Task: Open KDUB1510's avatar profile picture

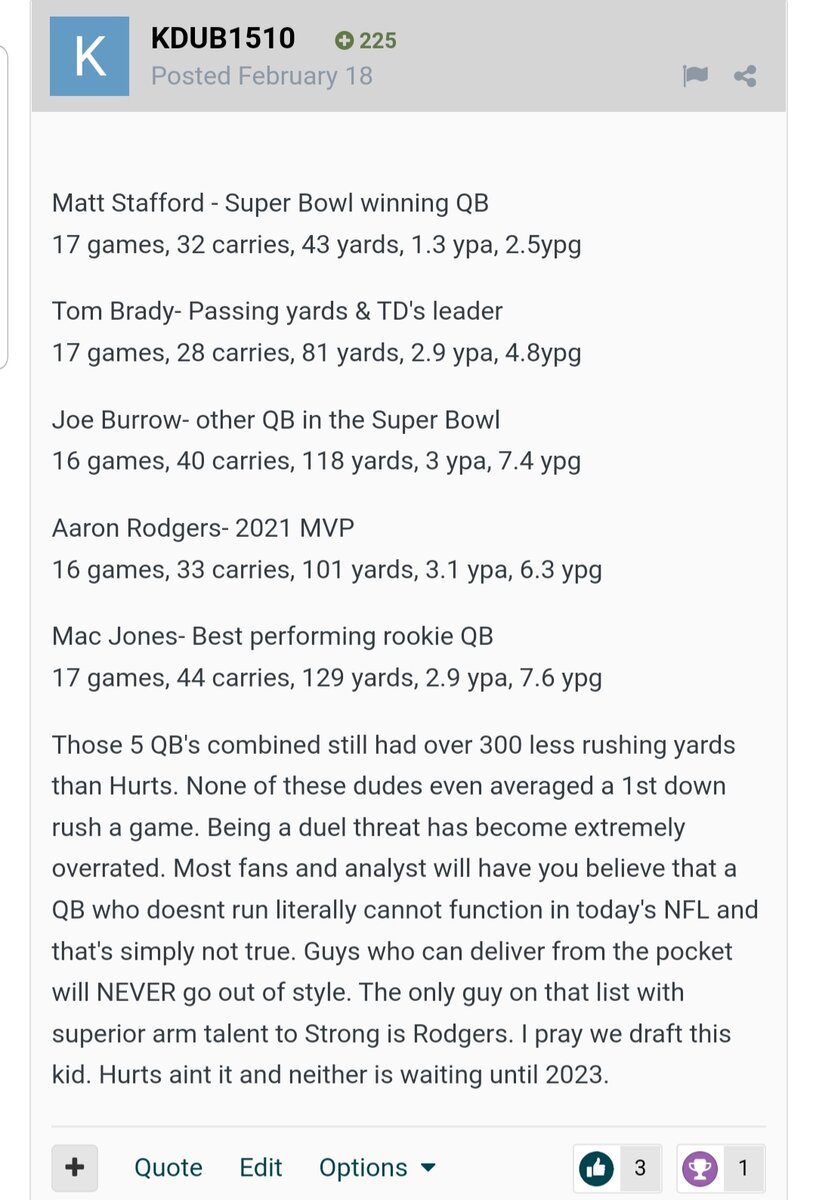Action: point(90,57)
